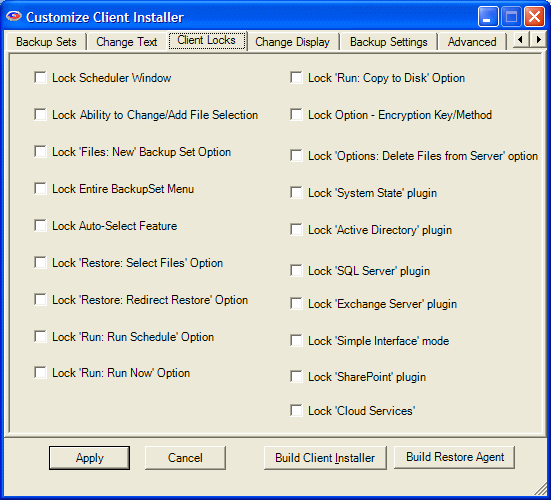Tick Lock 'Active Directory' plugin
This screenshot has width=551, height=500.
click(x=296, y=230)
